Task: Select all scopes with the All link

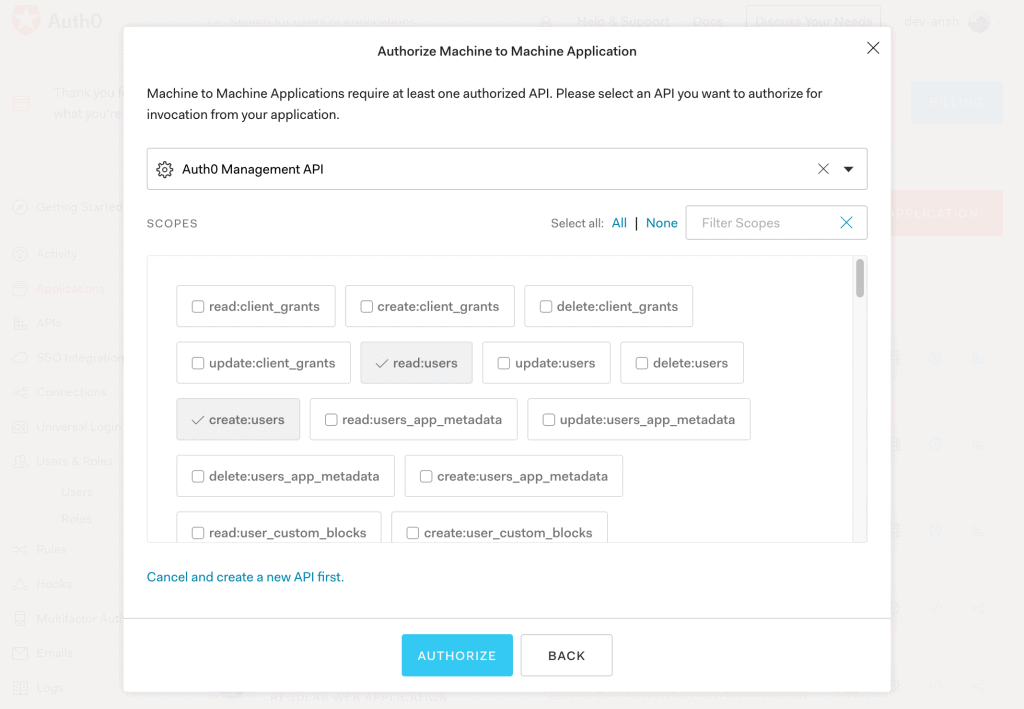Action: point(619,223)
